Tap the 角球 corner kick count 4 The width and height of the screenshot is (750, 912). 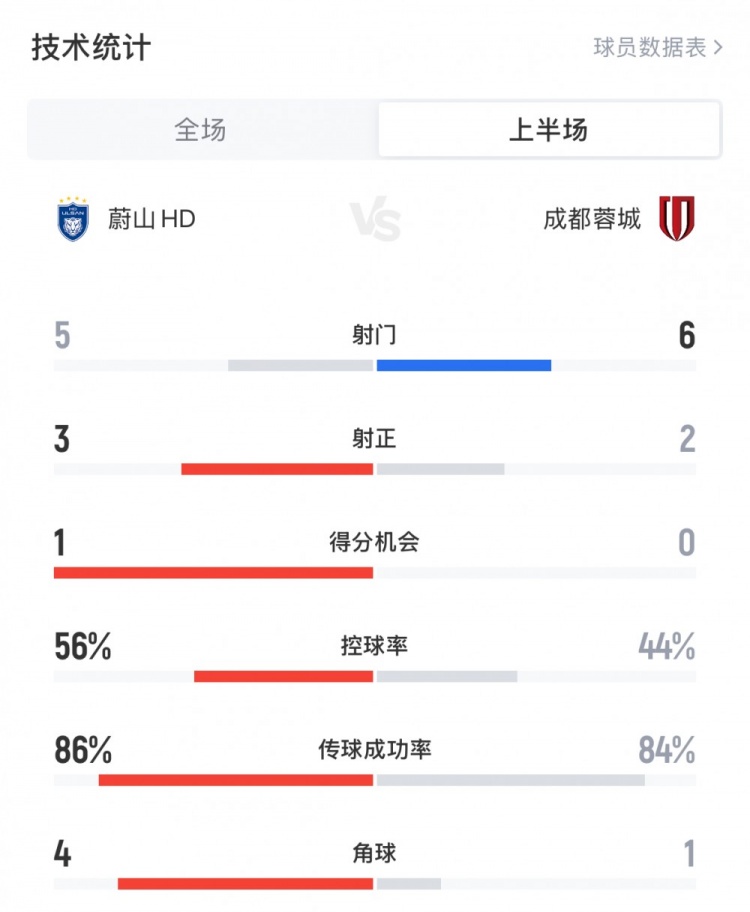click(x=62, y=850)
